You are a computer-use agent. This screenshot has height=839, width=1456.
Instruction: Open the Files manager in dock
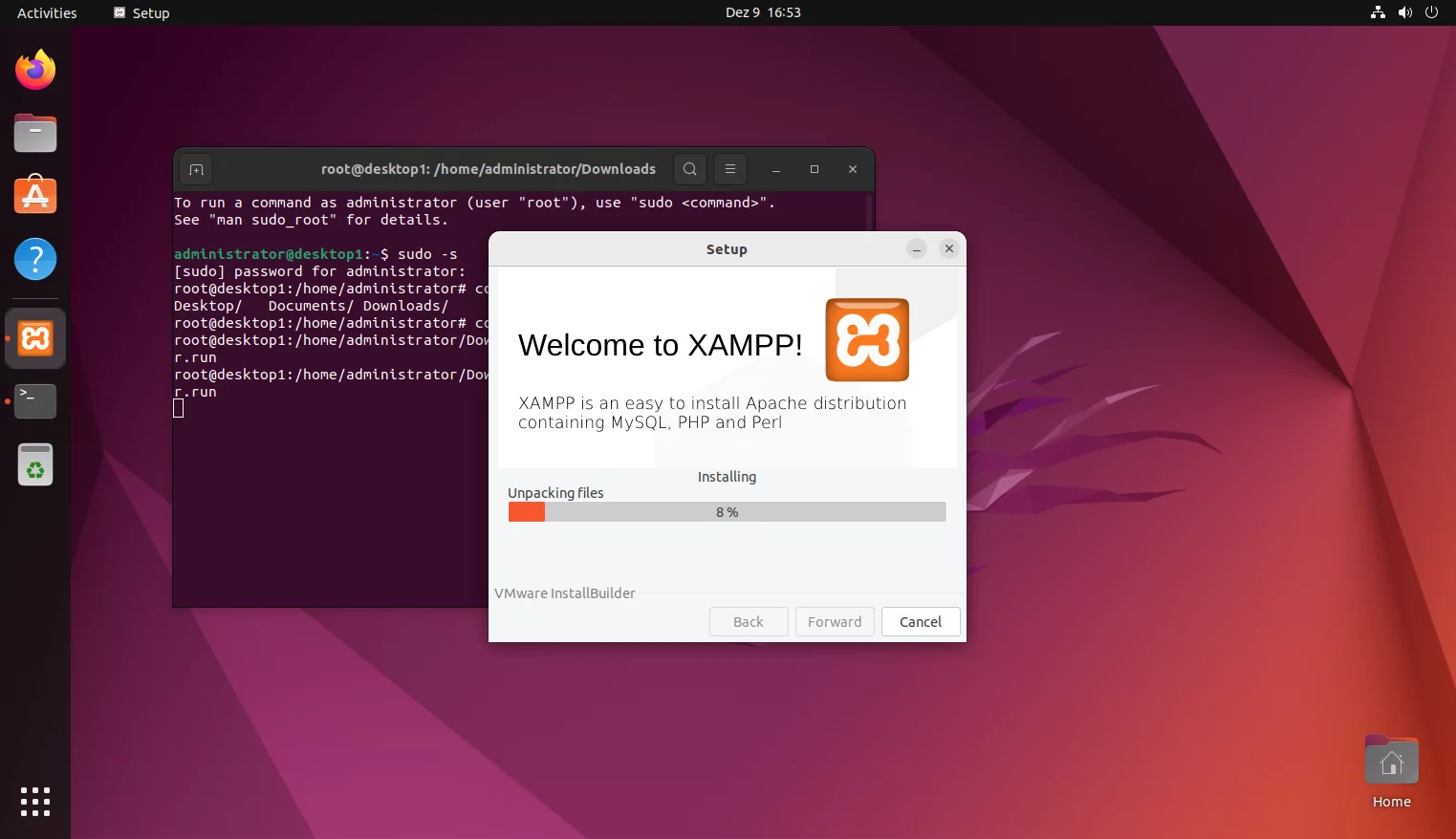pyautogui.click(x=35, y=133)
